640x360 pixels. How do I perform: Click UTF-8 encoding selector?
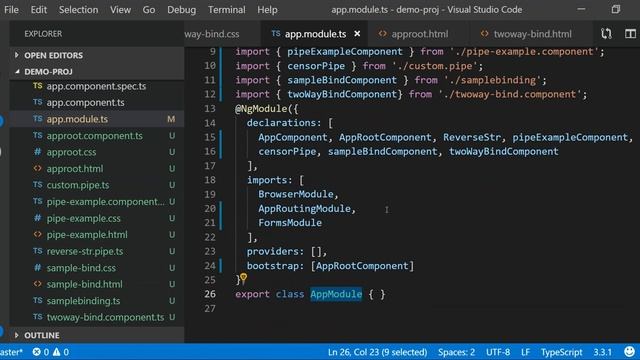498,352
